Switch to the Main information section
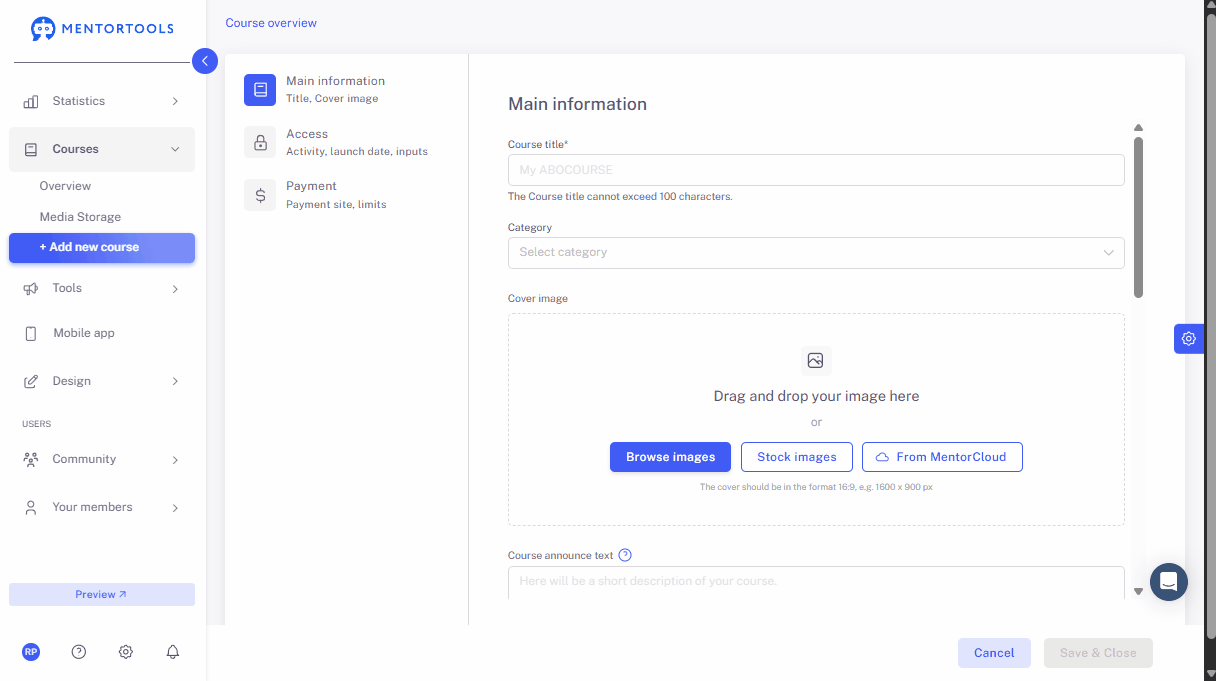 (335, 89)
